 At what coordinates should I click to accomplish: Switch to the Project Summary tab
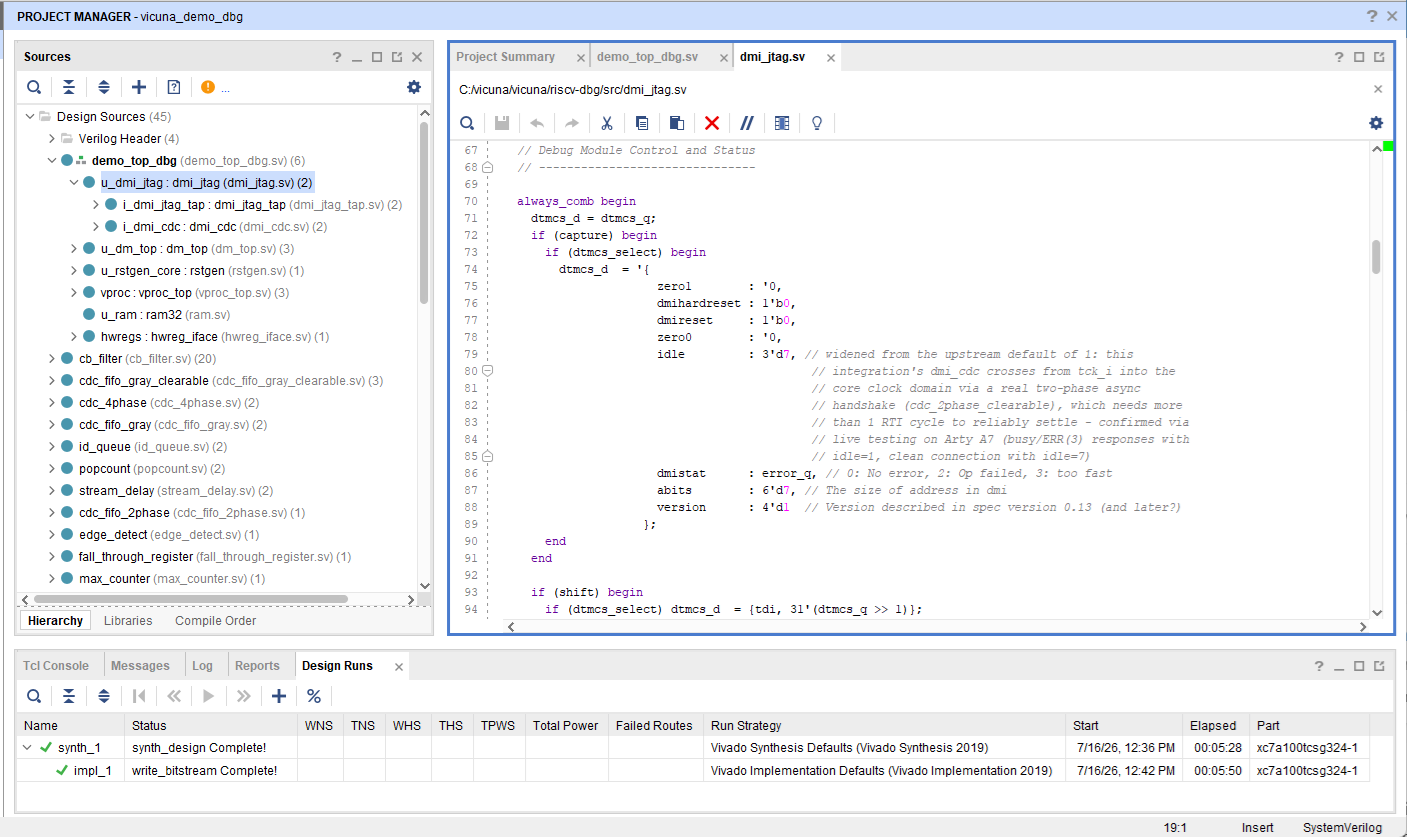tap(505, 57)
